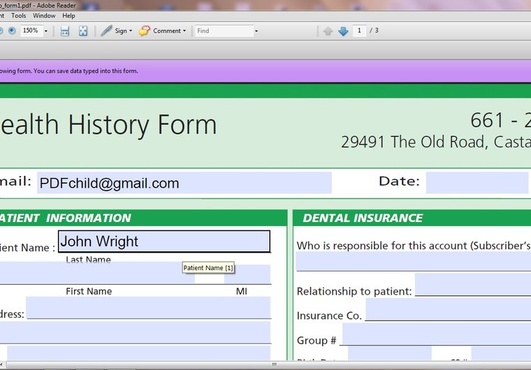Click the Patient Name field John Wright

pos(164,241)
